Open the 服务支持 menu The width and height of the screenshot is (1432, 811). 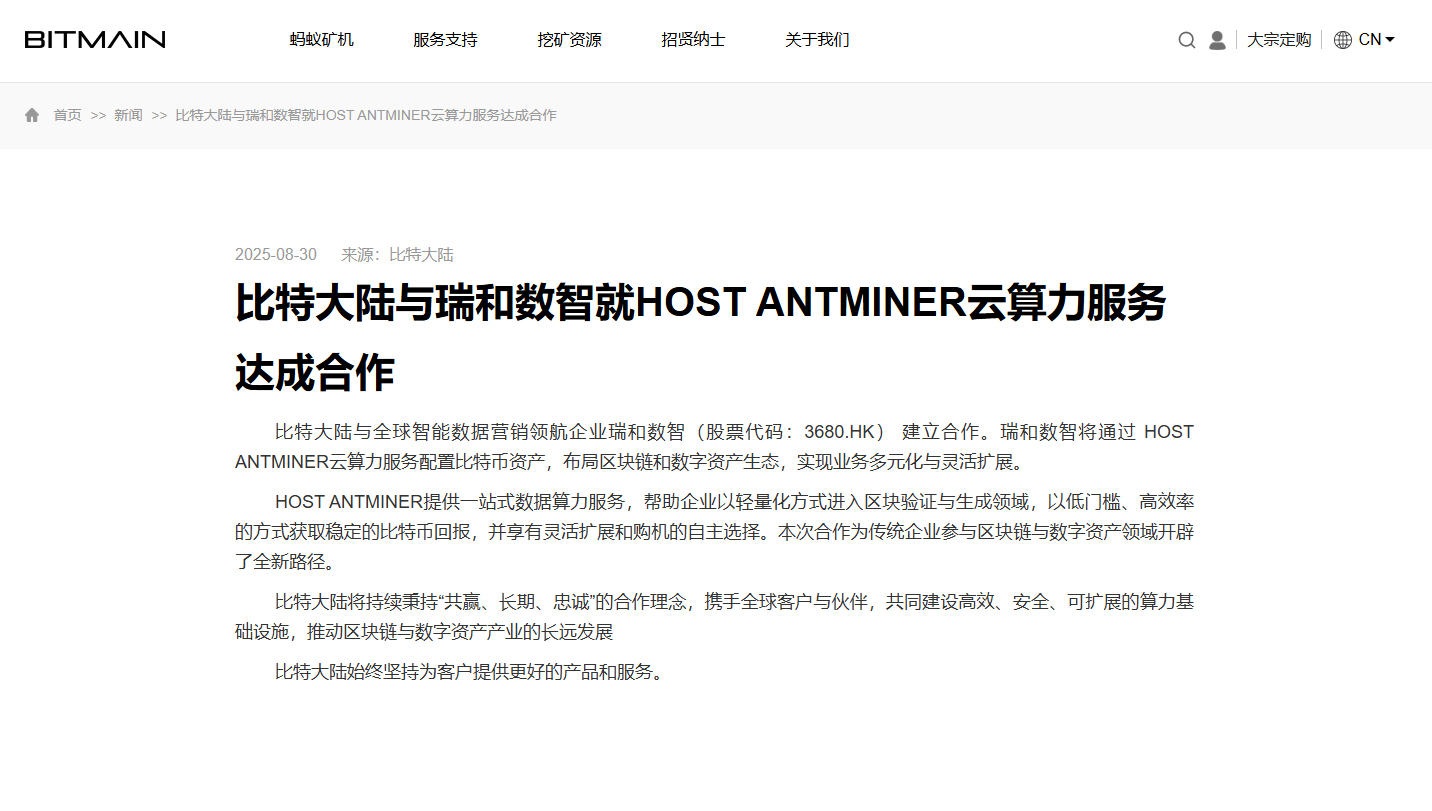(x=444, y=39)
